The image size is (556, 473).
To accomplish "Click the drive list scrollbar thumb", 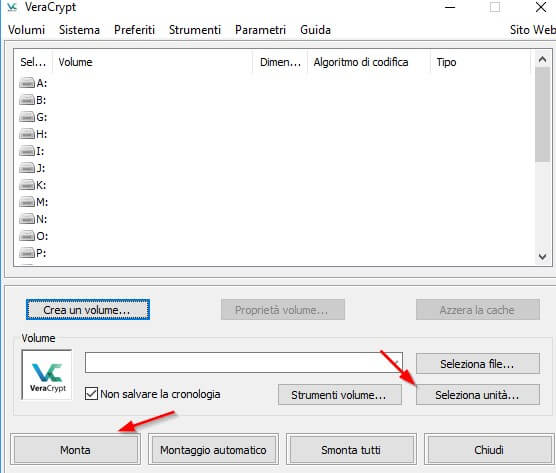I will point(542,114).
